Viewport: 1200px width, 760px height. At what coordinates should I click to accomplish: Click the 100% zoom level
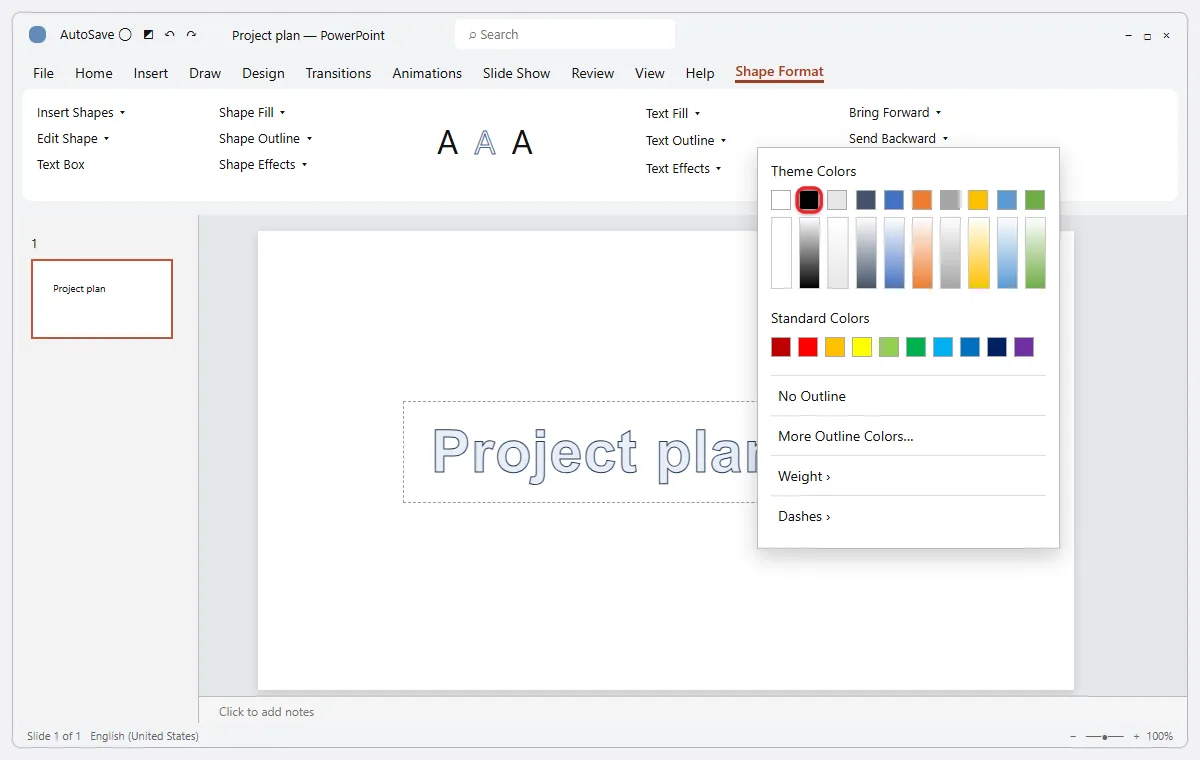coord(1160,736)
